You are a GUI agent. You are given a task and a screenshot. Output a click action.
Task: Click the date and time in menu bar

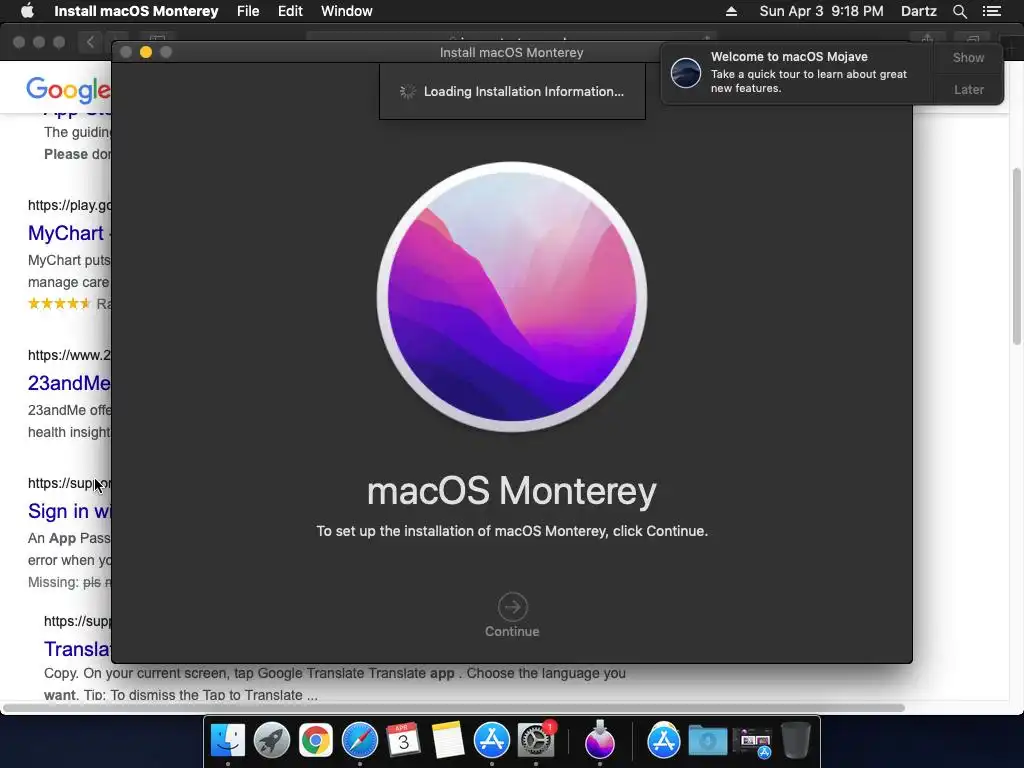(x=821, y=11)
